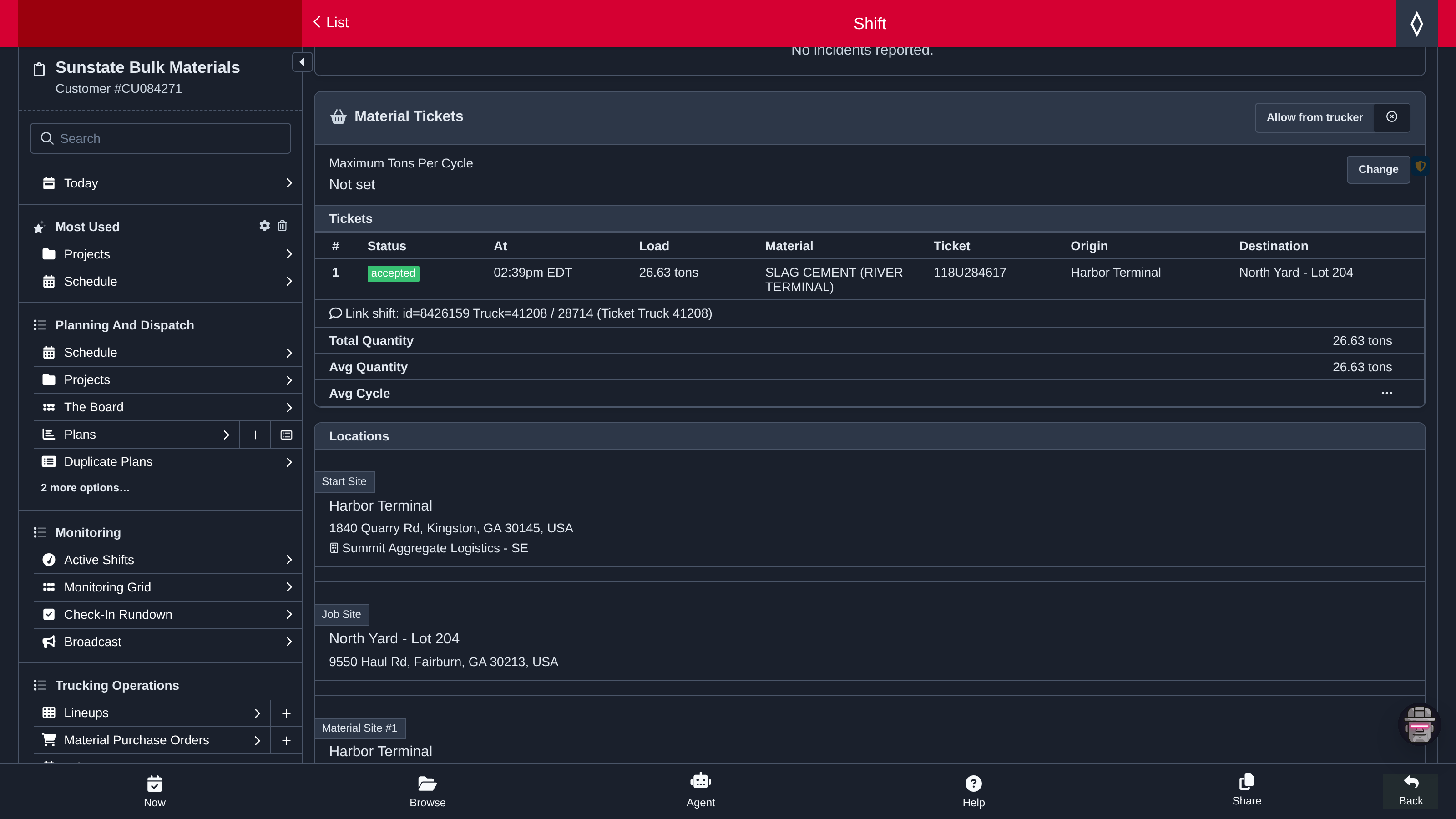
Task: Go to Now in bottom bar
Action: click(x=154, y=791)
